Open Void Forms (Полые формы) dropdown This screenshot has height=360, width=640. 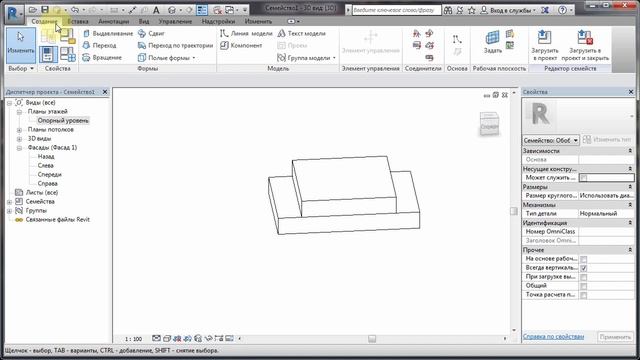[x=167, y=58]
